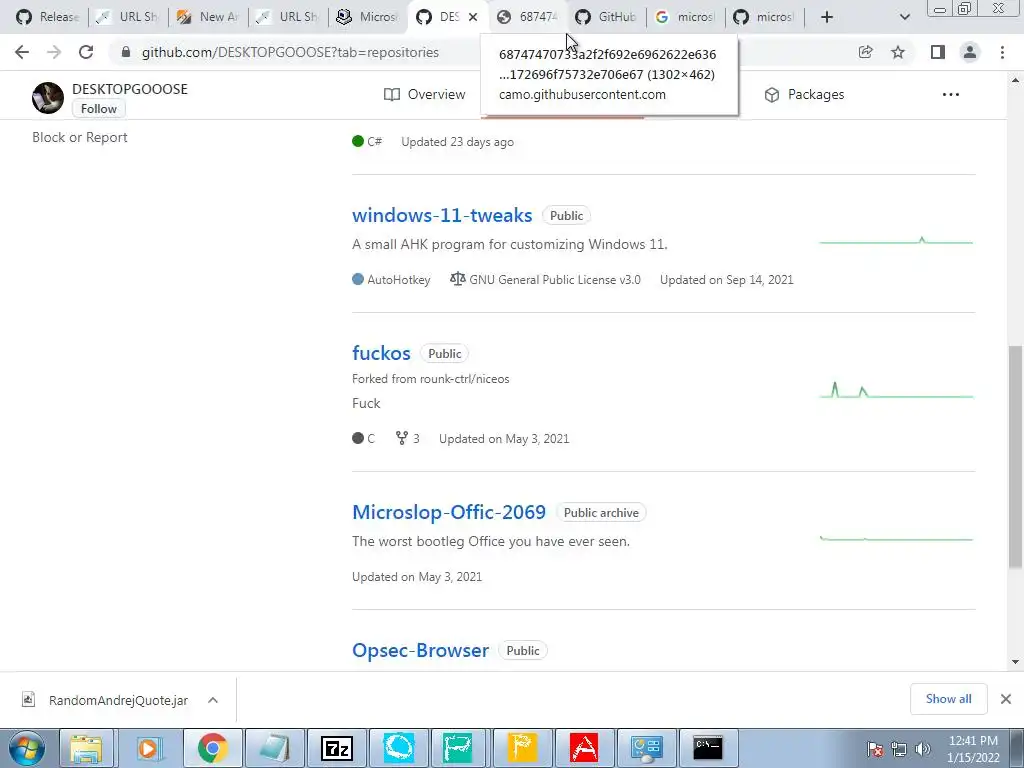Click 'The worst bootleg Office' description
Image resolution: width=1024 pixels, height=768 pixels.
pyautogui.click(x=490, y=541)
